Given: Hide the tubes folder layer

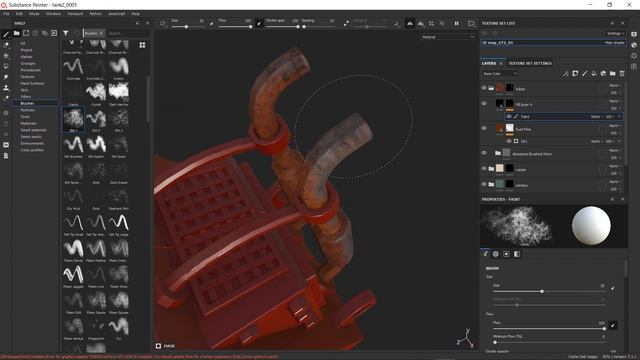Looking at the screenshot, I should (x=484, y=88).
